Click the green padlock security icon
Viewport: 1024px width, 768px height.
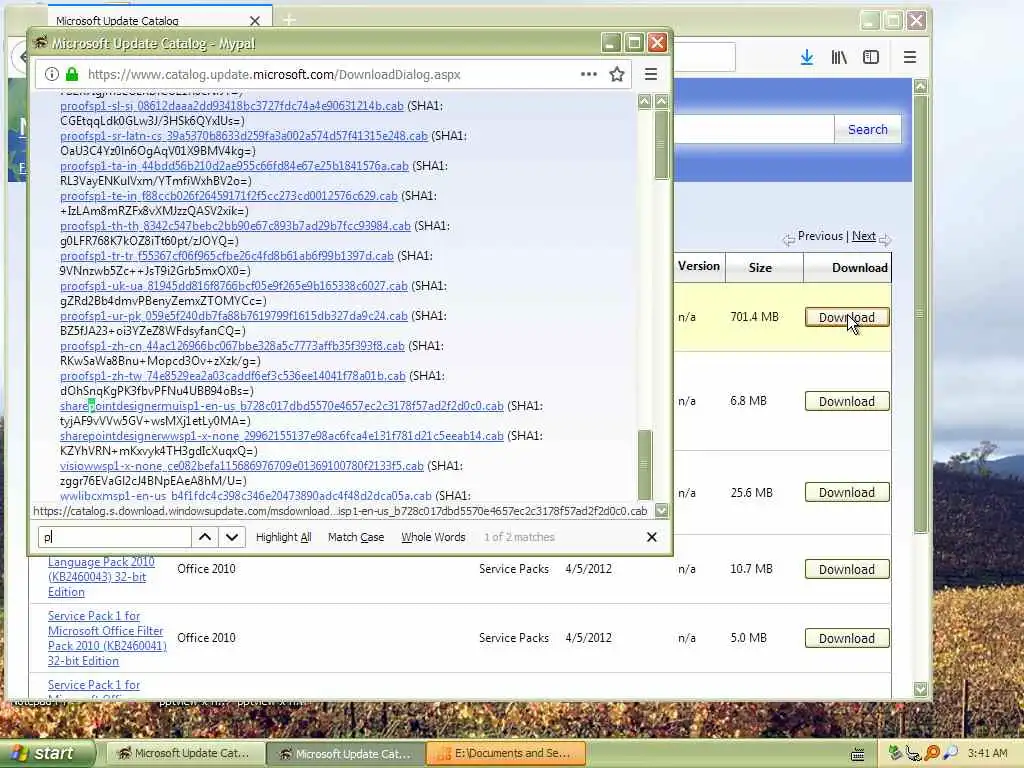point(72,74)
